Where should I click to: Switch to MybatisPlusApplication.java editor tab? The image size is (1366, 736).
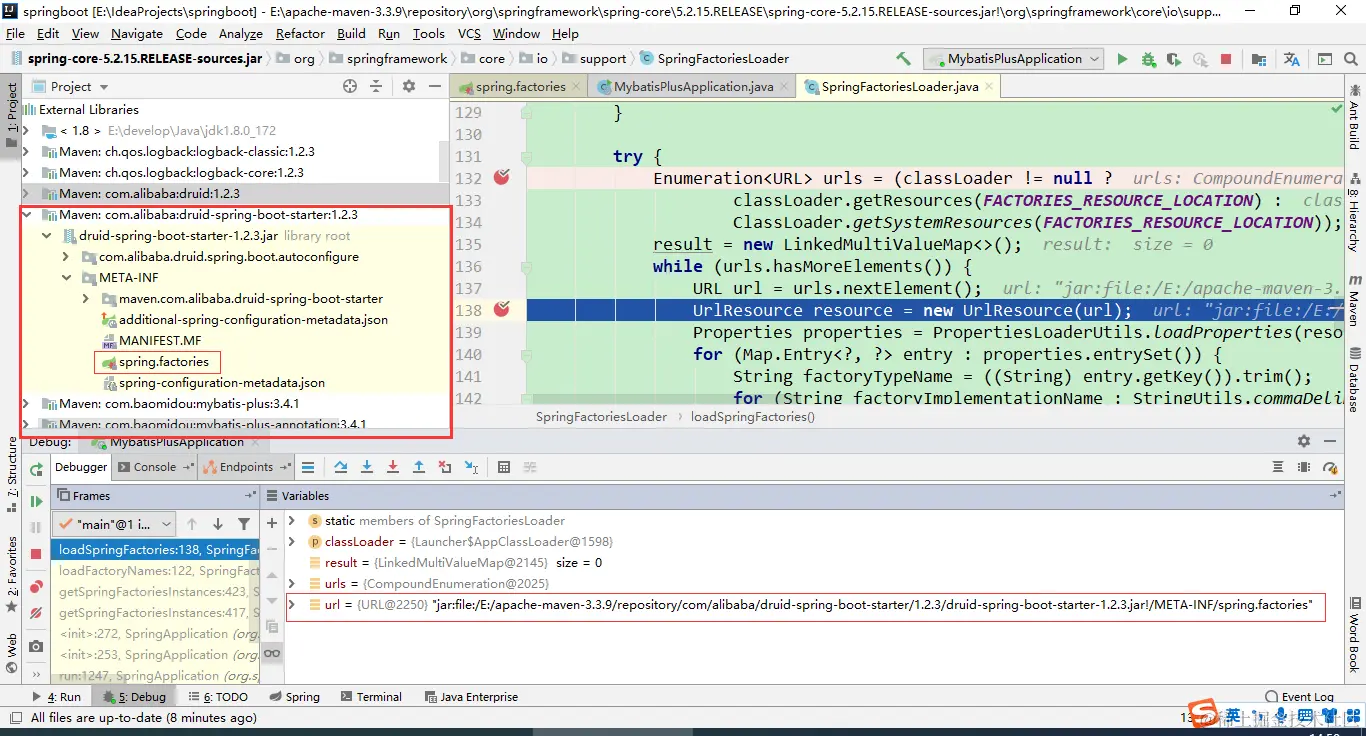(x=690, y=87)
